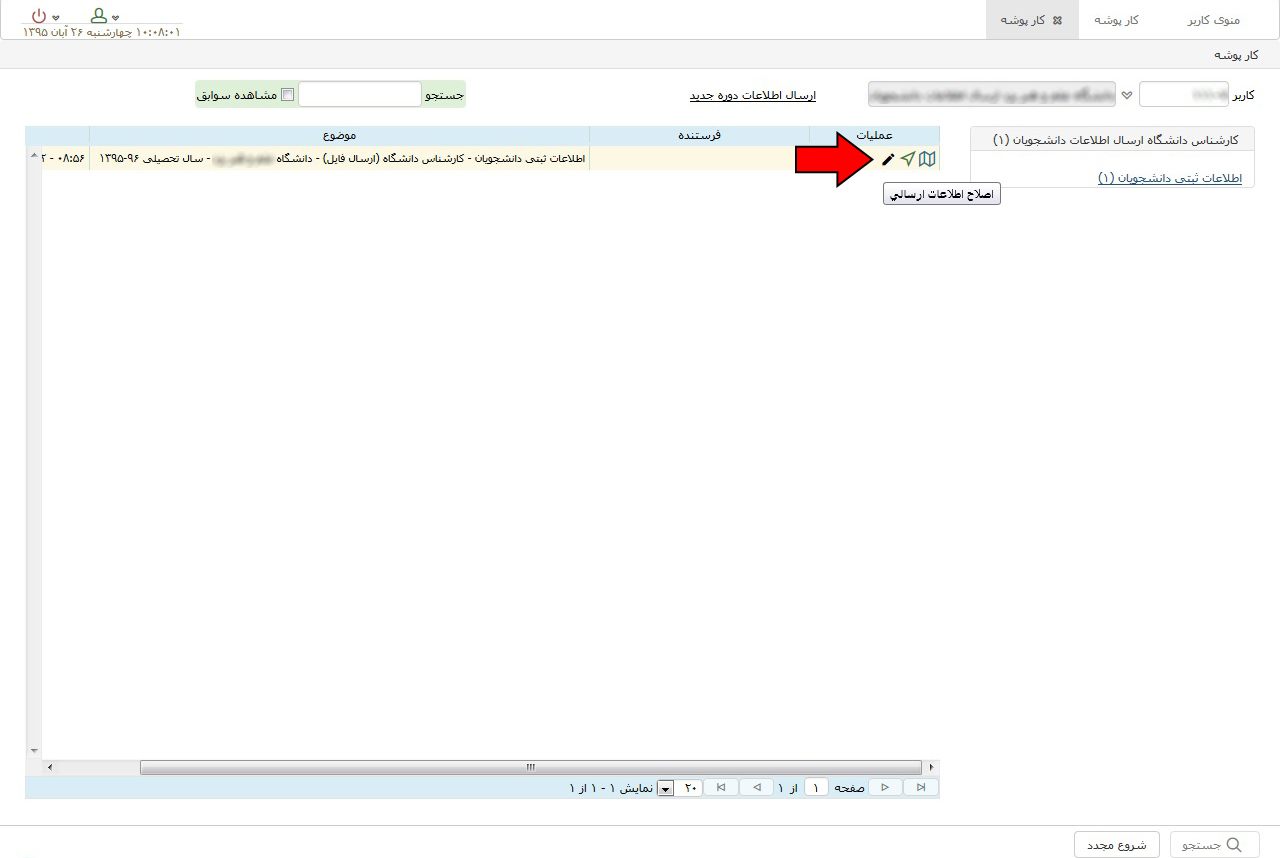This screenshot has height=858, width=1280.
Task: Open the dropdown arrow beside the power icon
Action: click(x=56, y=19)
